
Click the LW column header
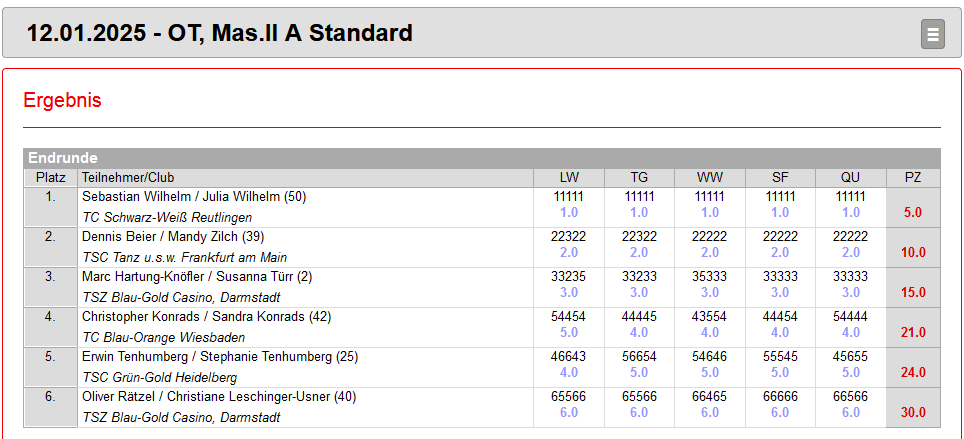coord(569,178)
